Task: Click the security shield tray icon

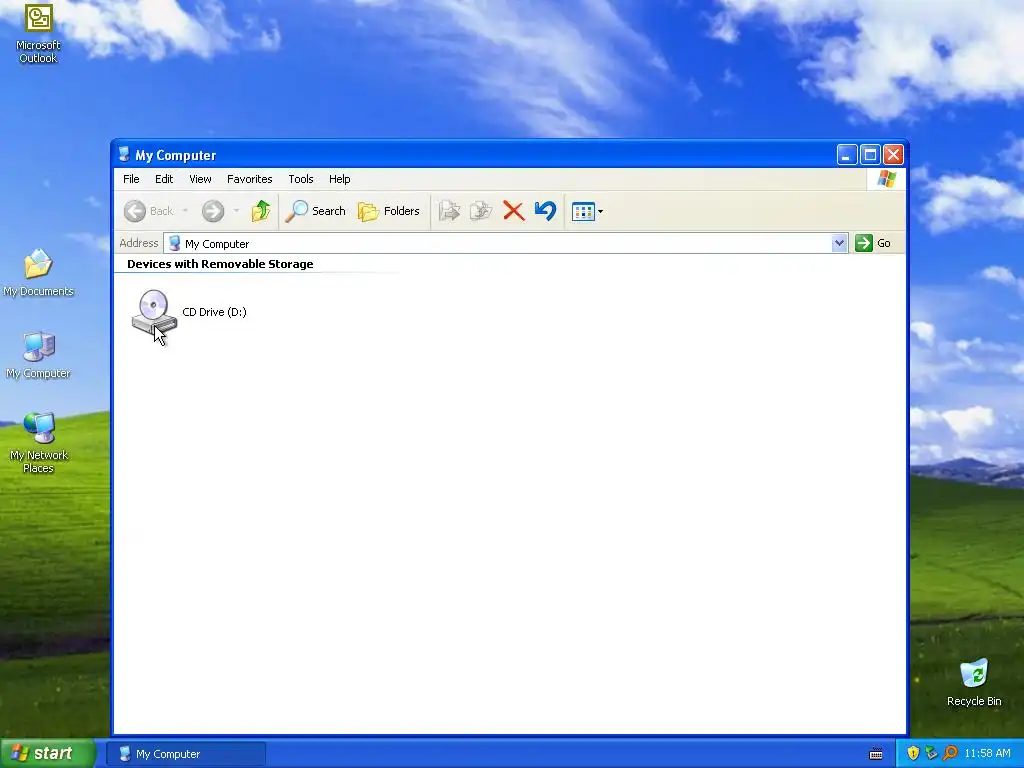Action: (912, 753)
